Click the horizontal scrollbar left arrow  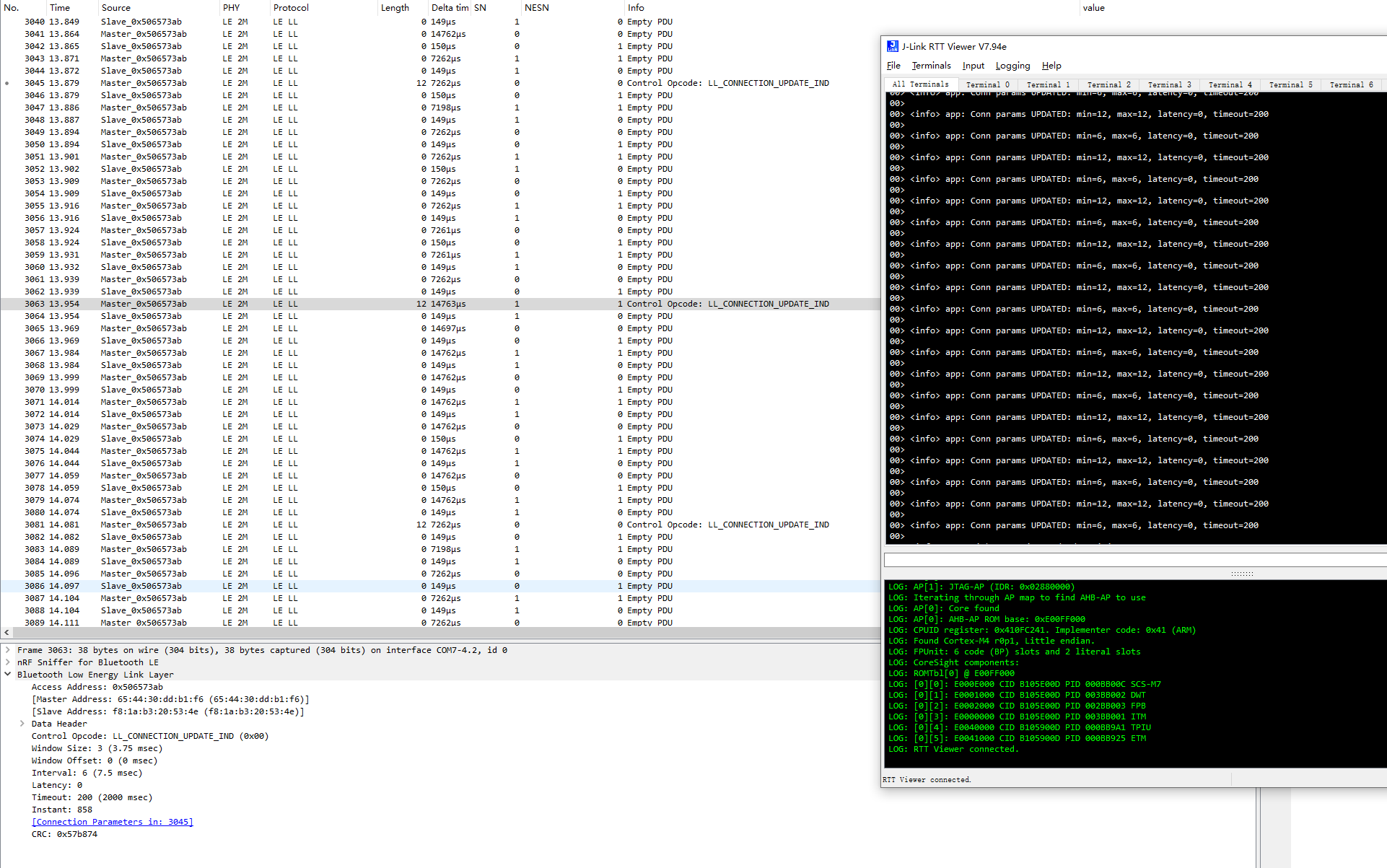tap(6, 632)
